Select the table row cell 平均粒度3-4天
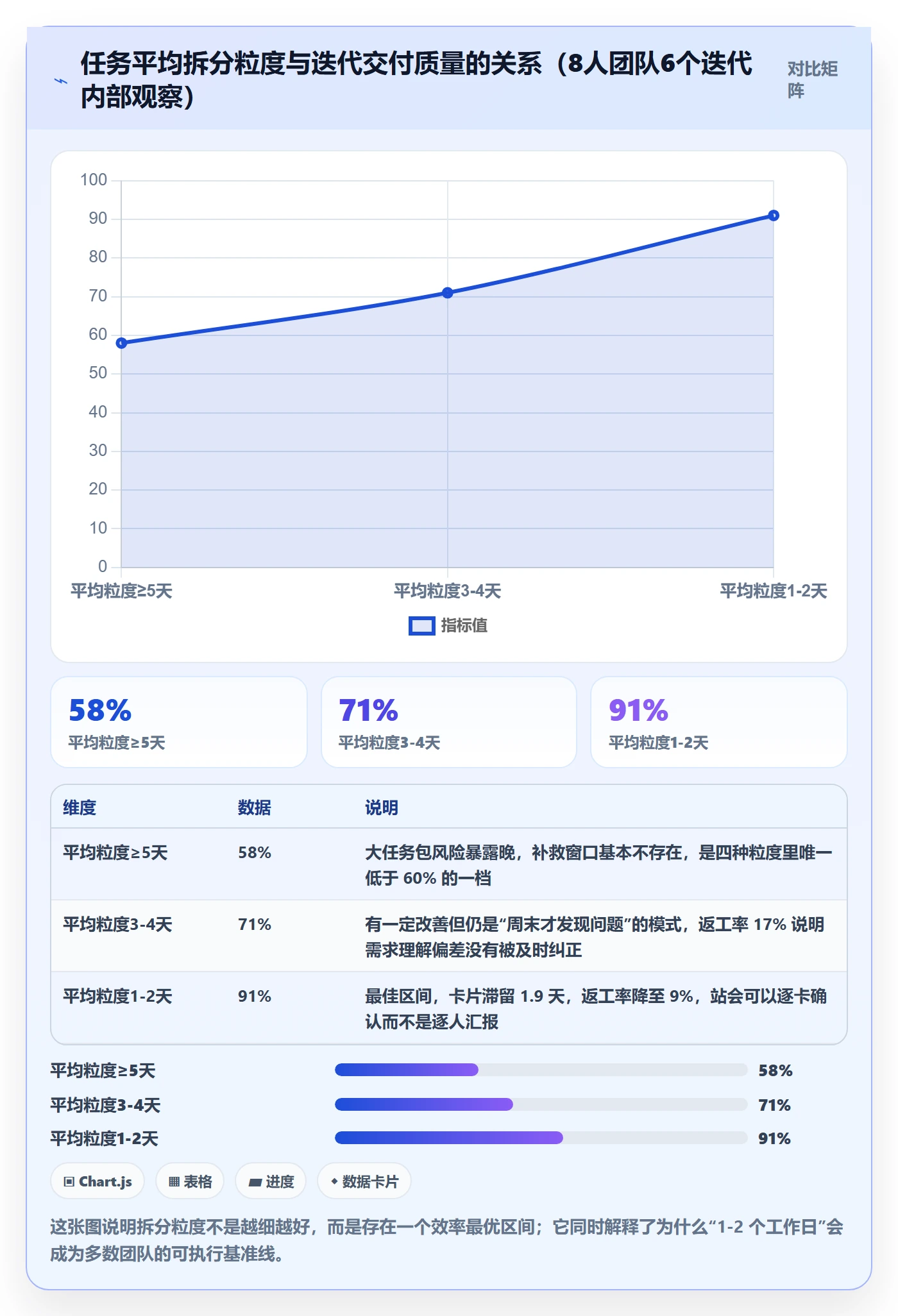The image size is (898, 1316). click(118, 924)
